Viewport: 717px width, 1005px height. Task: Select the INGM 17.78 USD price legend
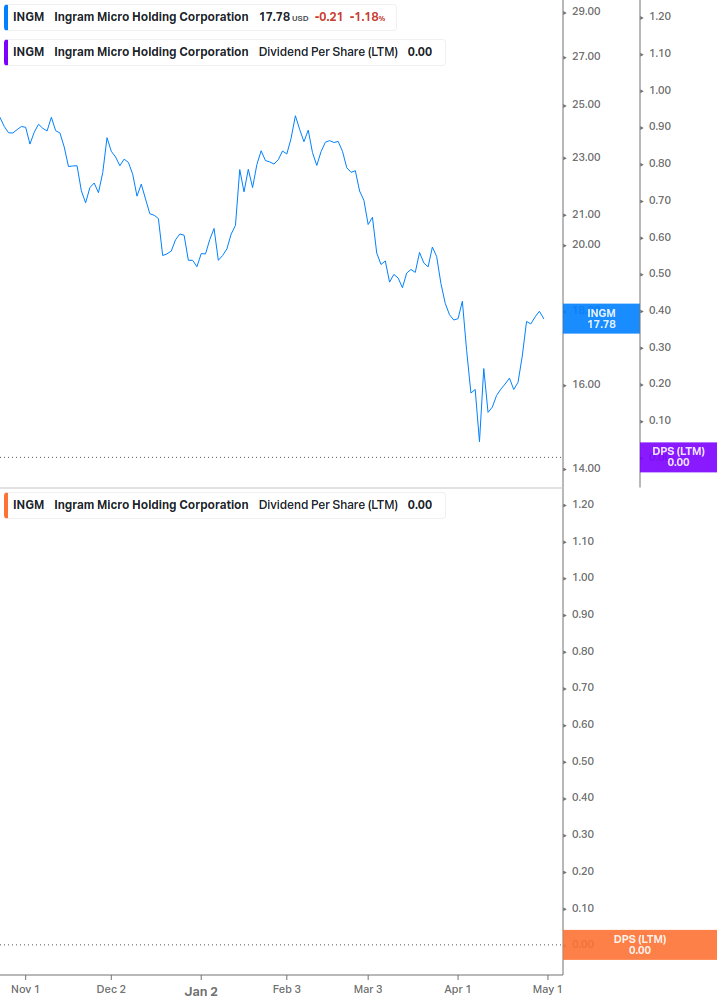200,17
